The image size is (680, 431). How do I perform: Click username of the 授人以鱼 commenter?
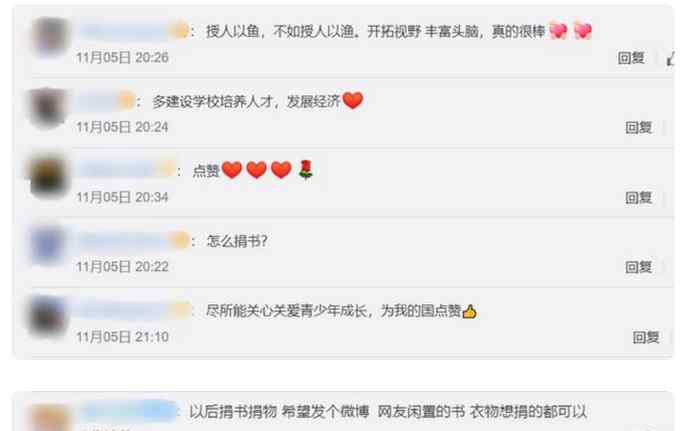coord(124,31)
